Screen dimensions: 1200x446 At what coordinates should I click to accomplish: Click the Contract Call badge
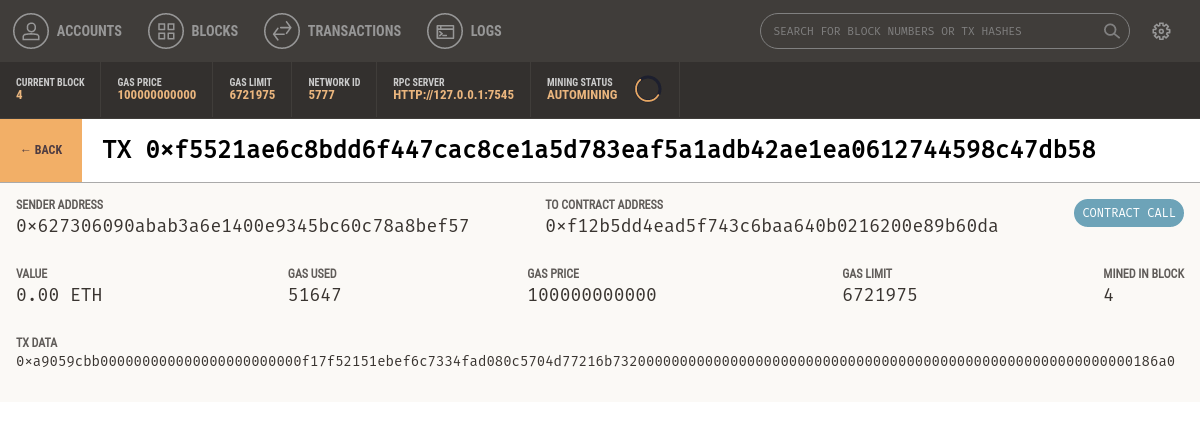(x=1129, y=213)
